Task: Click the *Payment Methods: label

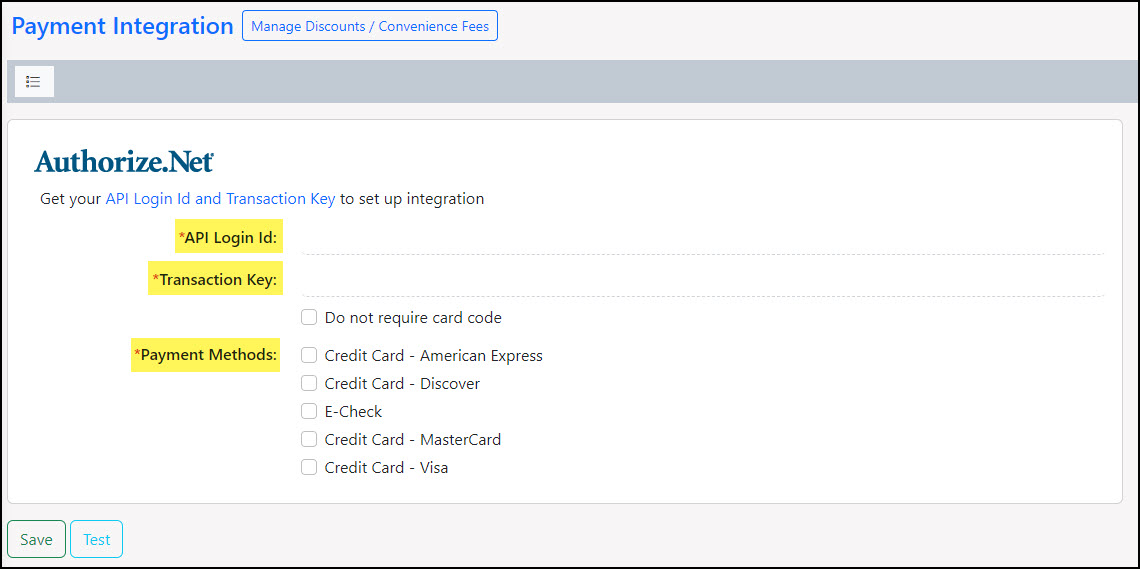Action: pyautogui.click(x=206, y=355)
